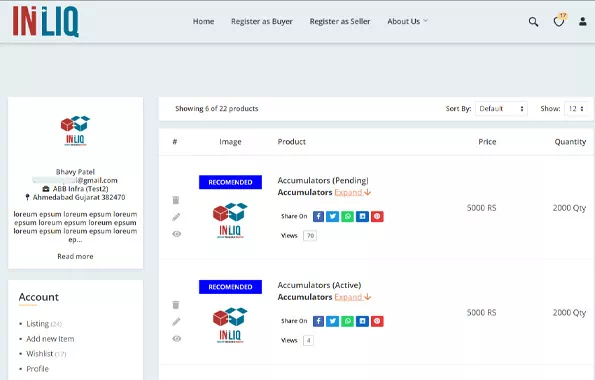The image size is (595, 380).
Task: Click 'Showing 6 of 22 products' text
Action: 217,109
